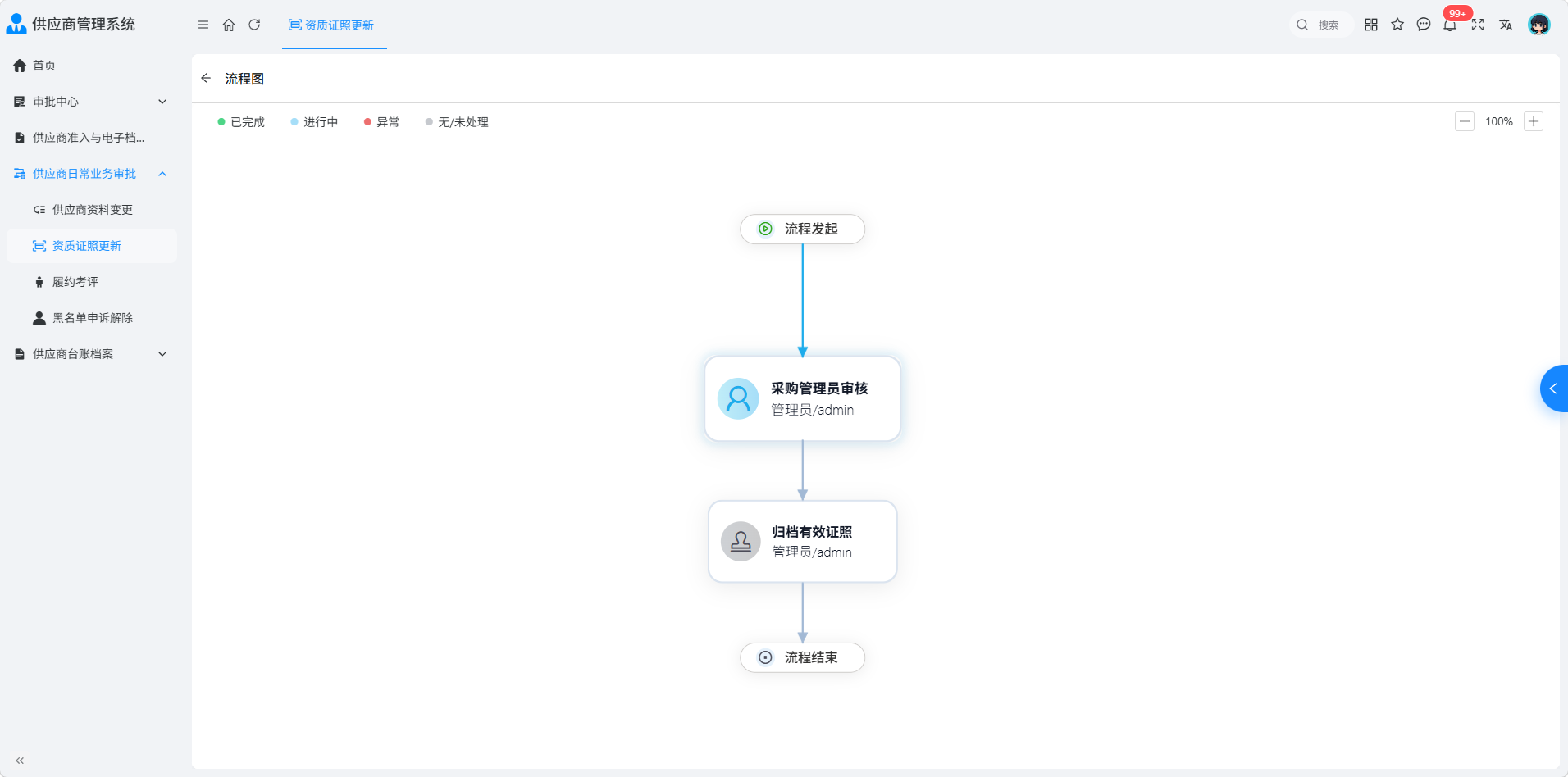Open 首页 in the sidebar

click(92, 66)
